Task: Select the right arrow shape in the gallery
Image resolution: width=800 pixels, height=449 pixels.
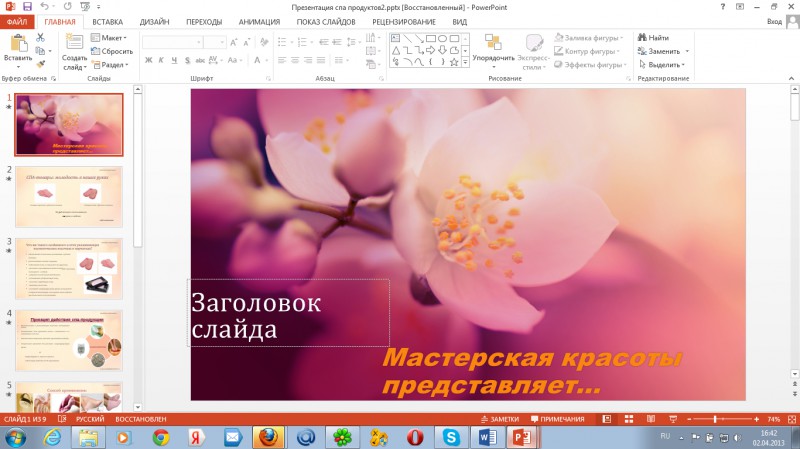Action: click(431, 50)
